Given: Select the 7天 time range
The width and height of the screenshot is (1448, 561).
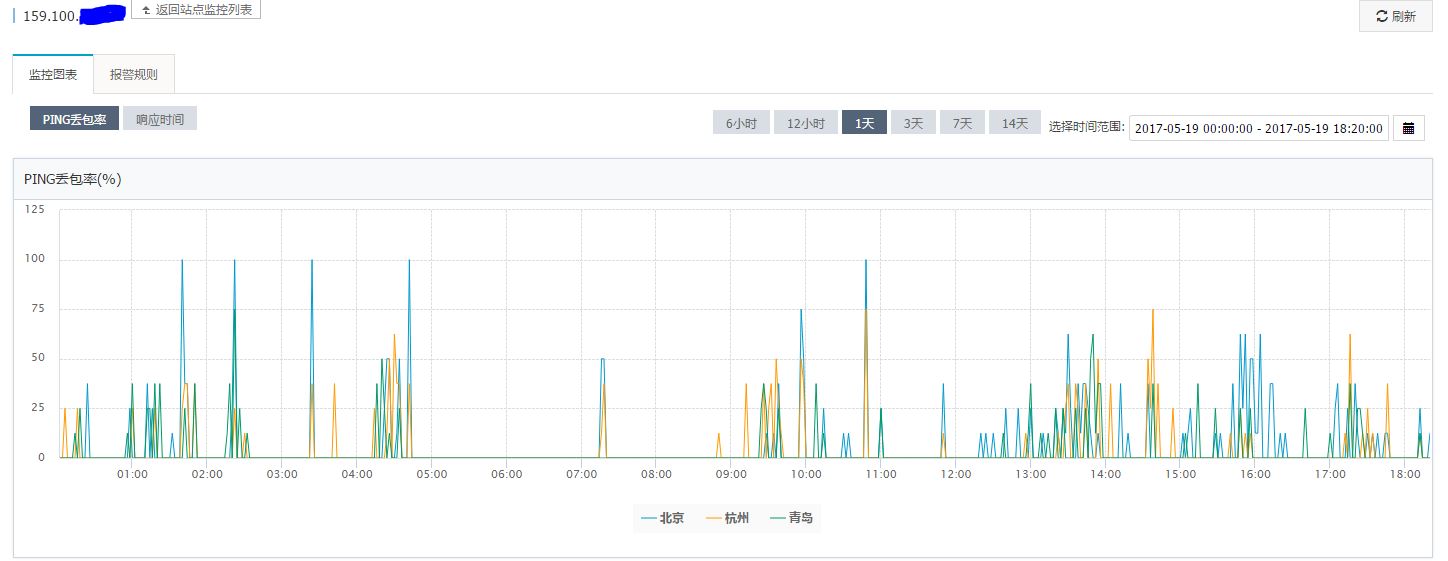Looking at the screenshot, I should [x=962, y=123].
